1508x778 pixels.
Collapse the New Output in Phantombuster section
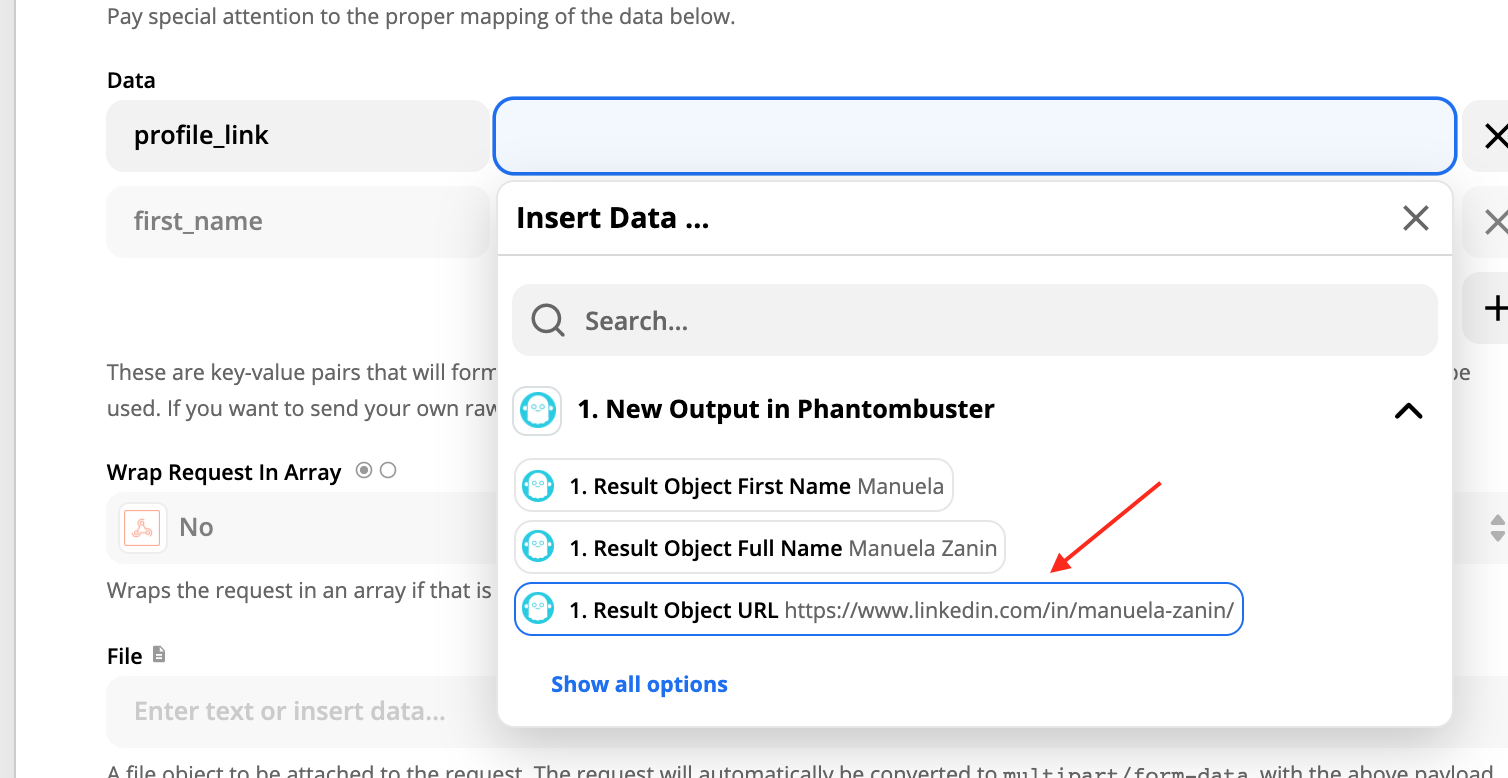click(1408, 410)
